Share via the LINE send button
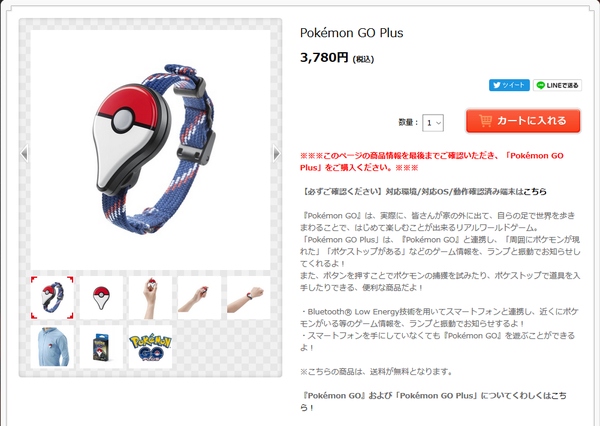The width and height of the screenshot is (600, 426). tap(558, 85)
